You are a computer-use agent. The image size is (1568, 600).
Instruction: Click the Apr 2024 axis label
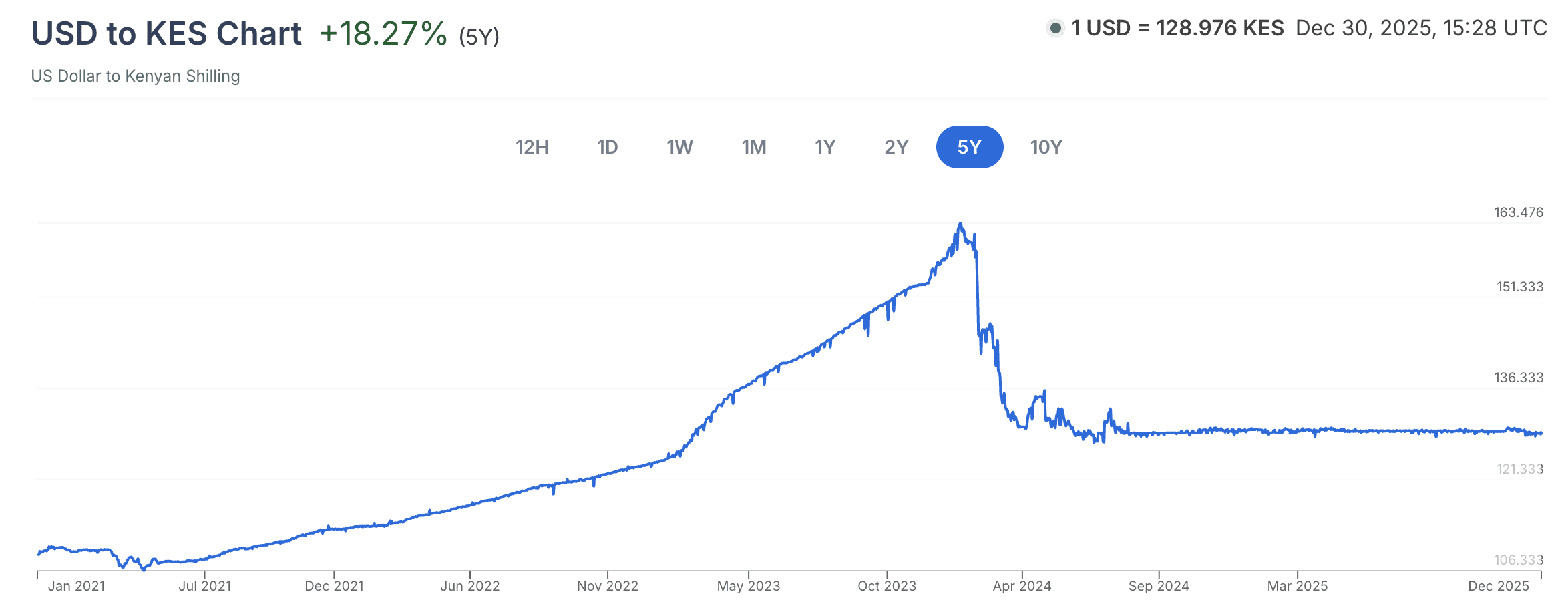(1022, 586)
